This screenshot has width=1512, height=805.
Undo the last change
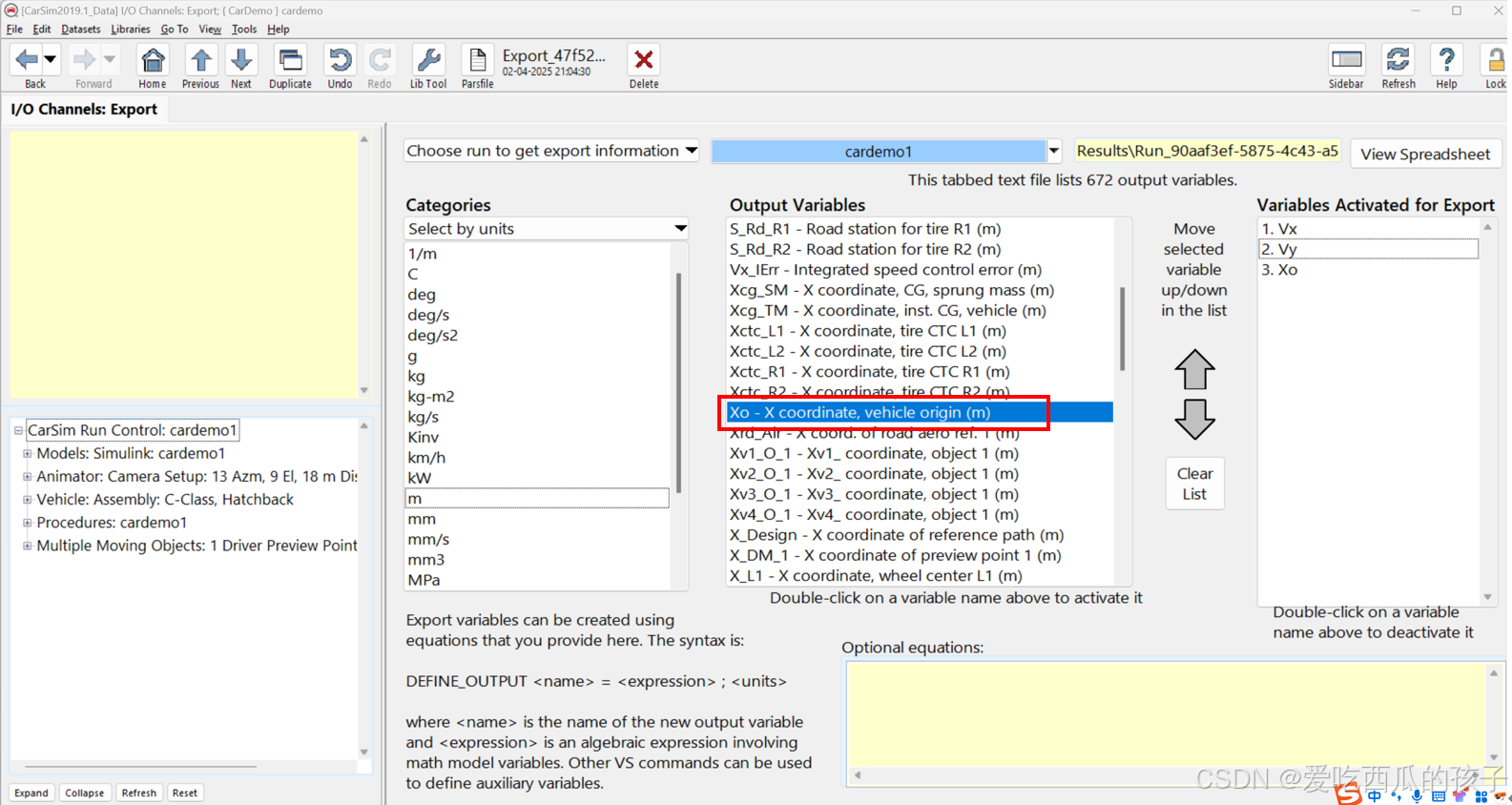tap(340, 60)
